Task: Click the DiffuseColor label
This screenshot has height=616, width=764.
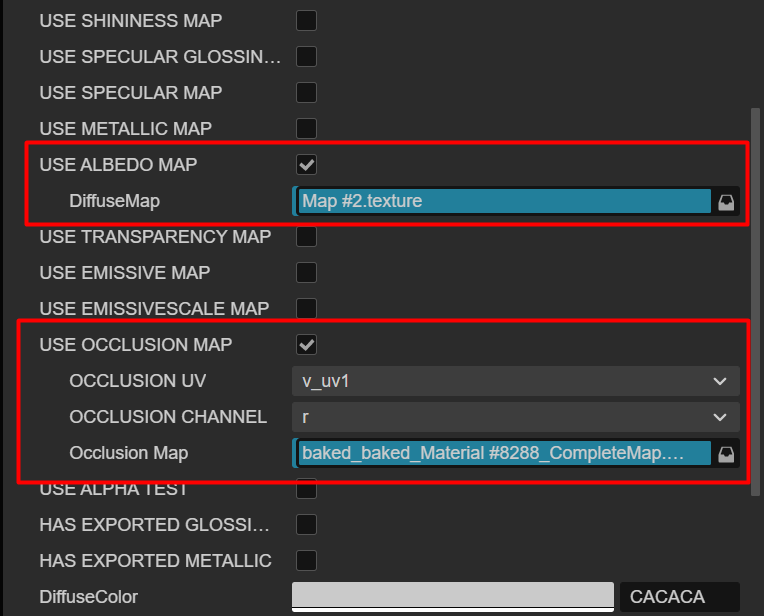Action: click(89, 597)
